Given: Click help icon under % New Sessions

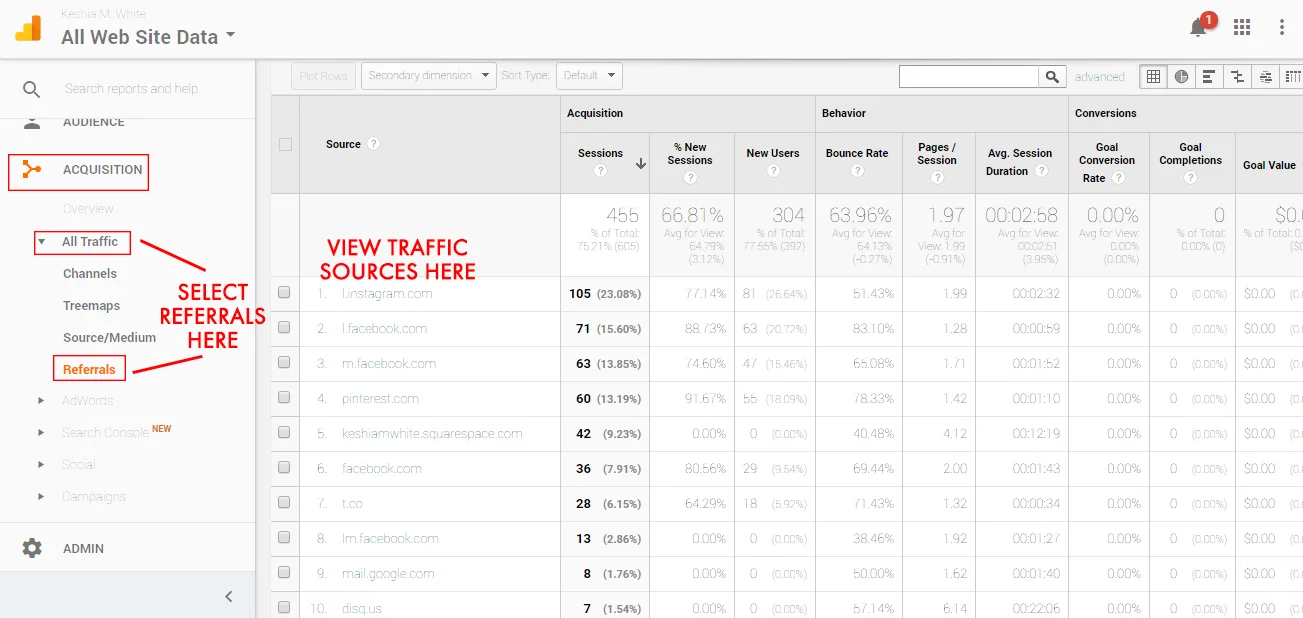Looking at the screenshot, I should [x=690, y=178].
